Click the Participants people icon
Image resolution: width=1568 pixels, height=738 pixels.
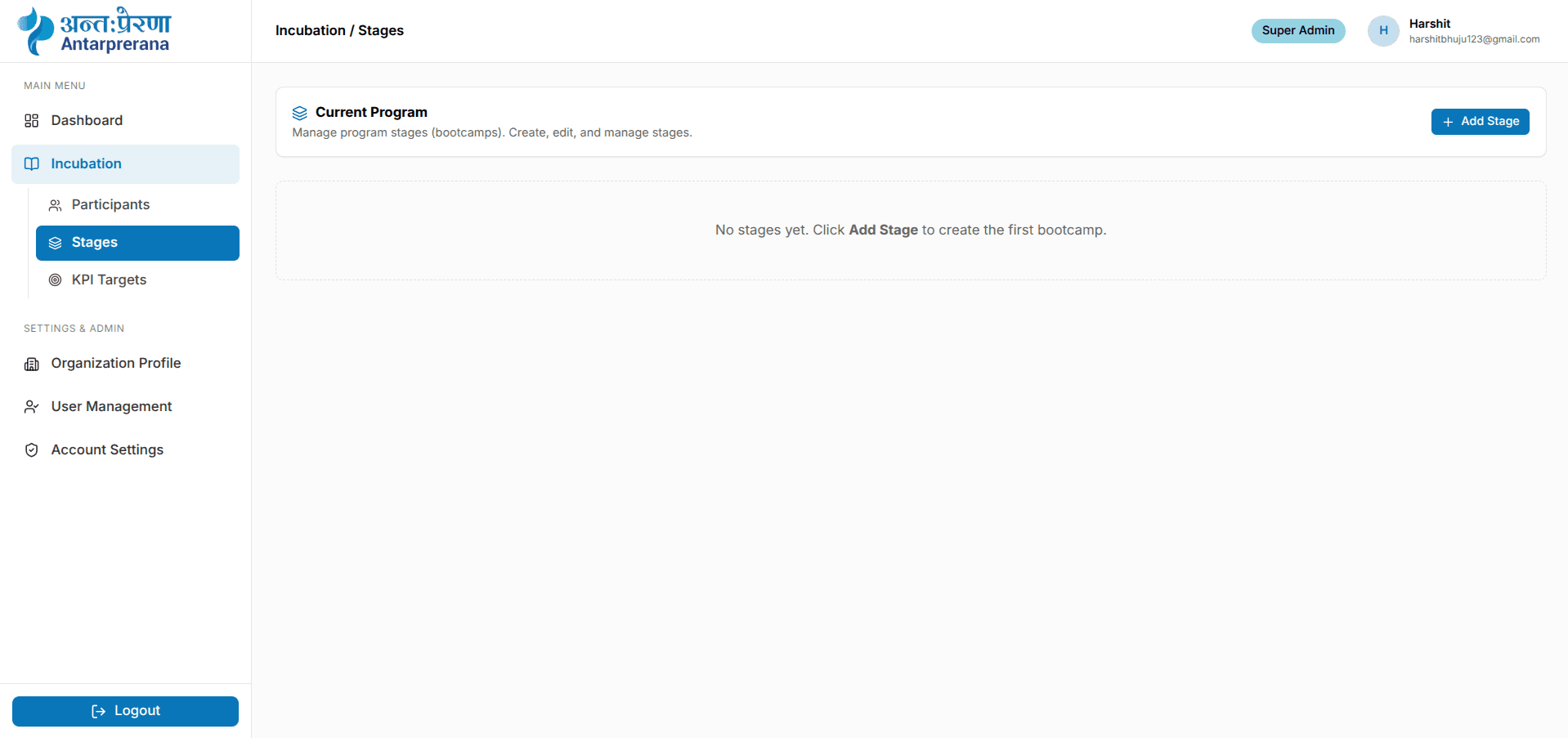pos(56,205)
